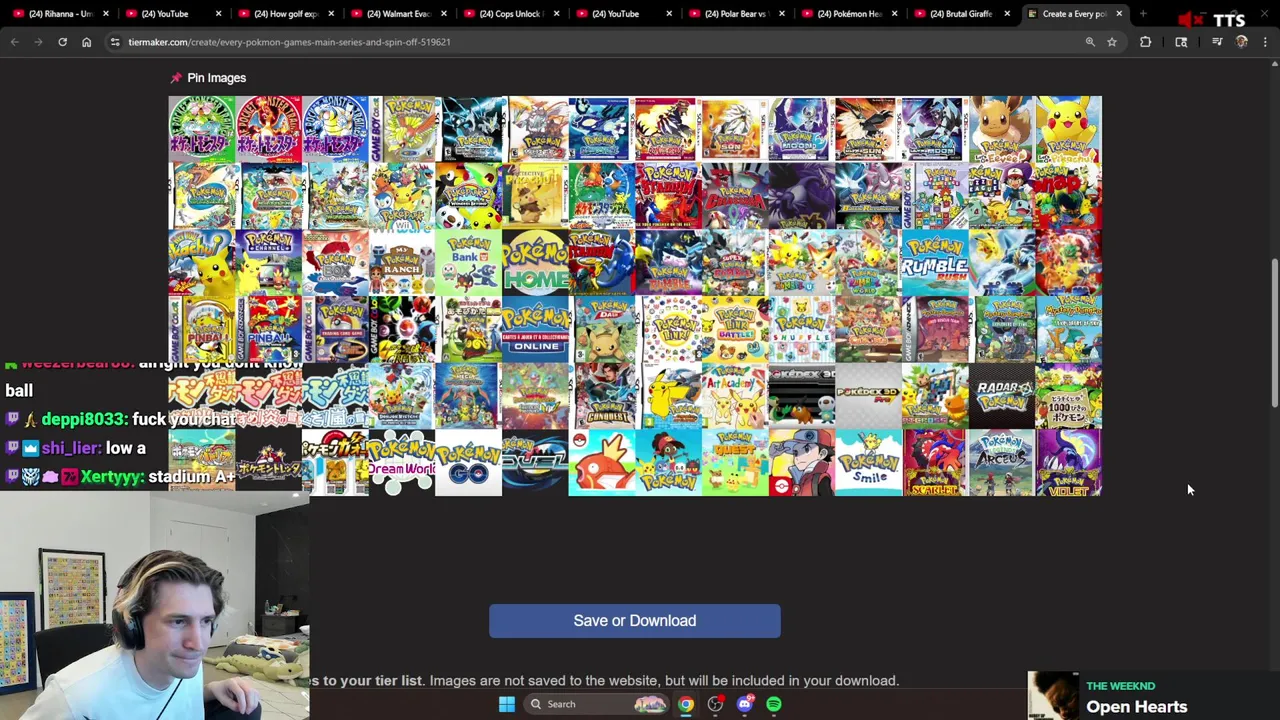Screen dimensions: 1280x720
Task: Open the Chrome three-dot menu
Action: coord(1265,42)
